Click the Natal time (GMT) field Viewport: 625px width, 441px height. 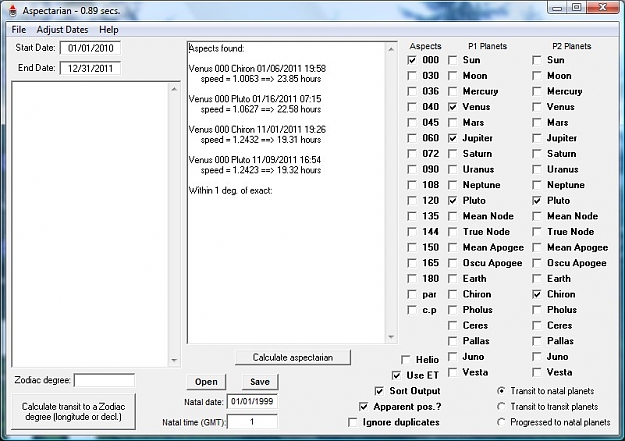[252, 422]
